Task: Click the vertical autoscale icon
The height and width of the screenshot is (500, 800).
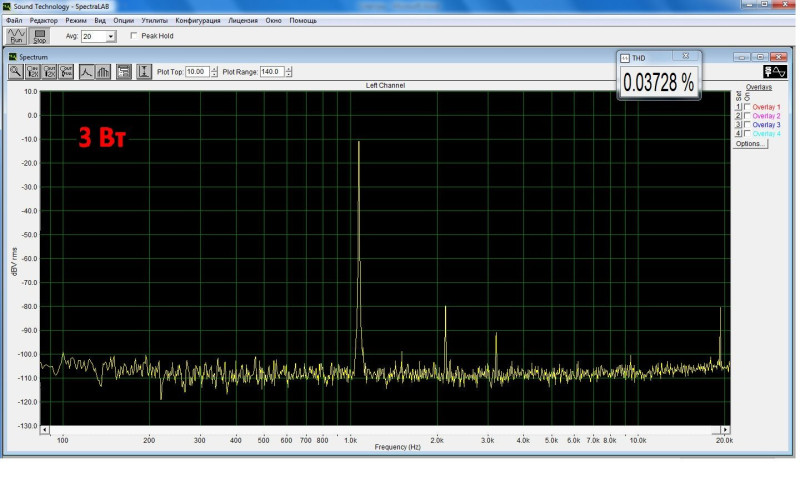Action: pos(144,72)
